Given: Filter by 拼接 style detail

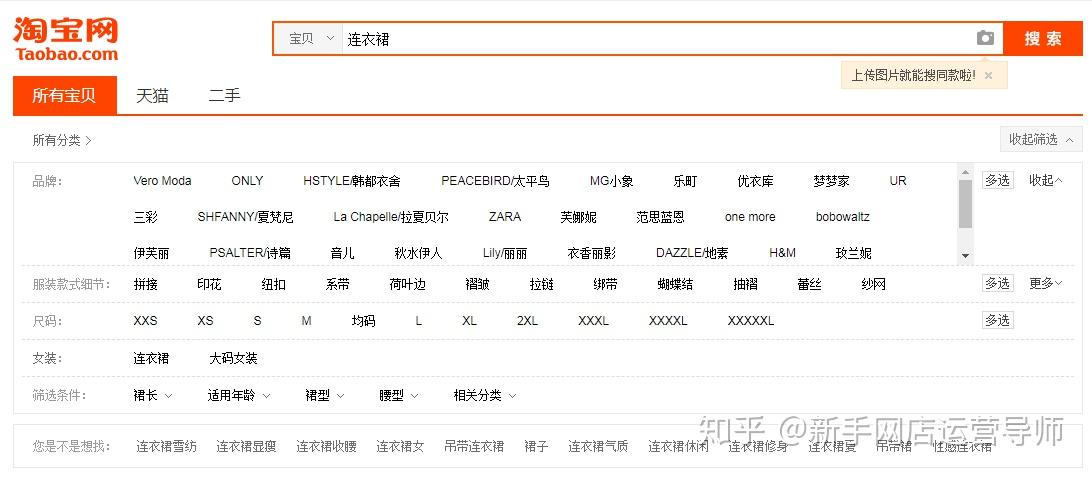Looking at the screenshot, I should click(x=146, y=284).
